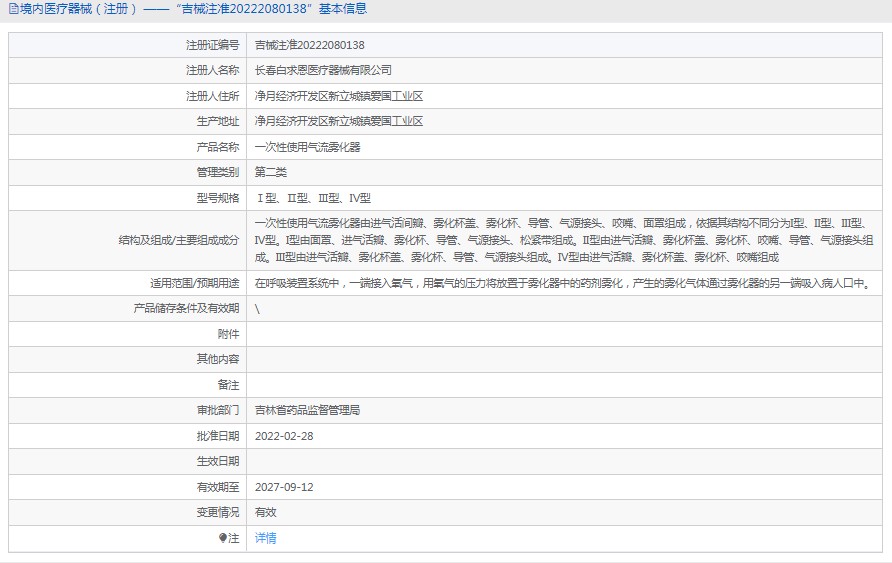Click the 型号规格 label
This screenshot has width=892, height=563.
(218, 198)
